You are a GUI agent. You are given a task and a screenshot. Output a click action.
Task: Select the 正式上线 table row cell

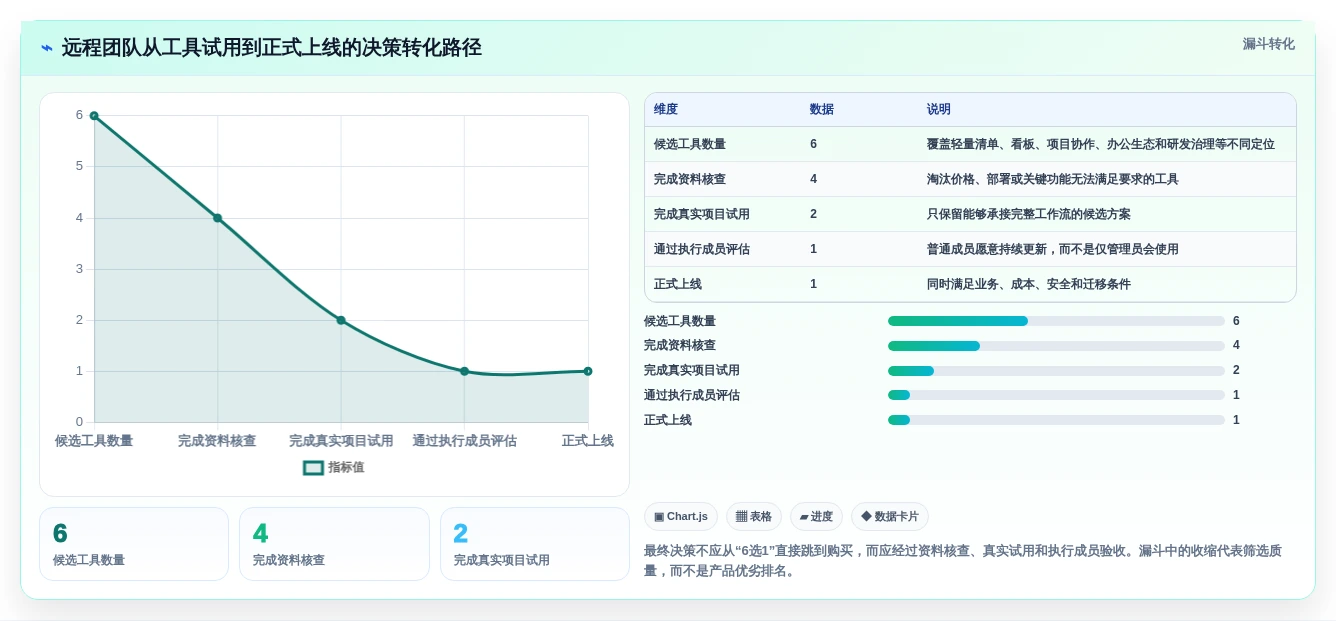pyautogui.click(x=678, y=284)
